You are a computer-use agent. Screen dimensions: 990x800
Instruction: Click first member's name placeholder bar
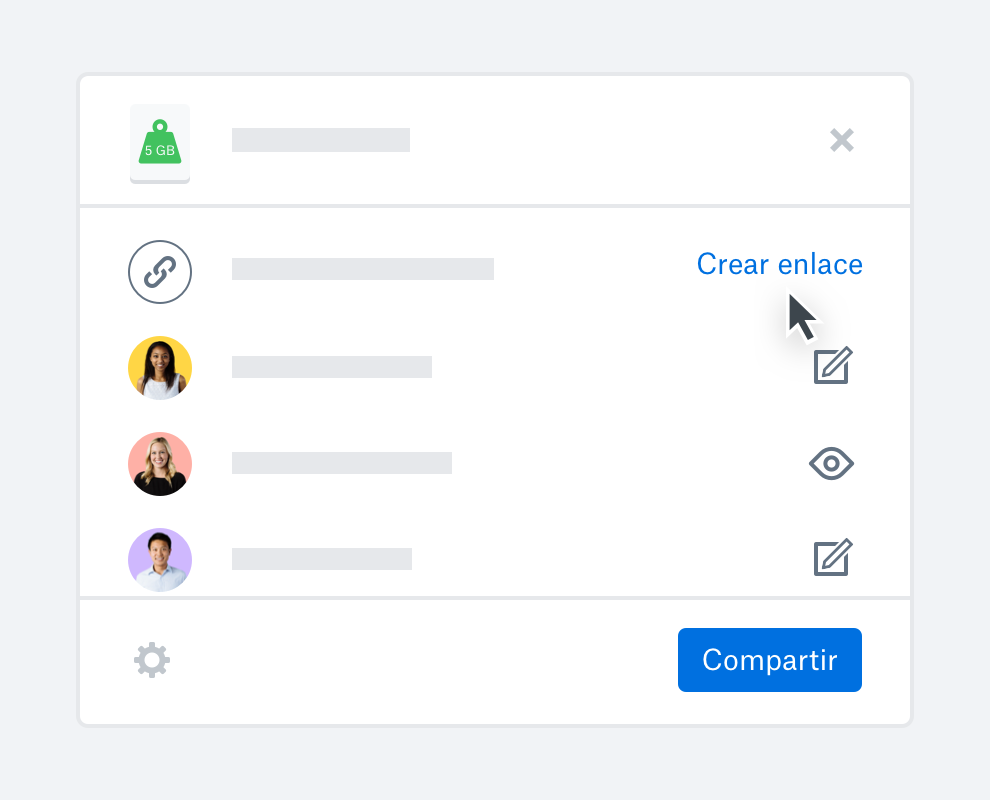click(331, 367)
